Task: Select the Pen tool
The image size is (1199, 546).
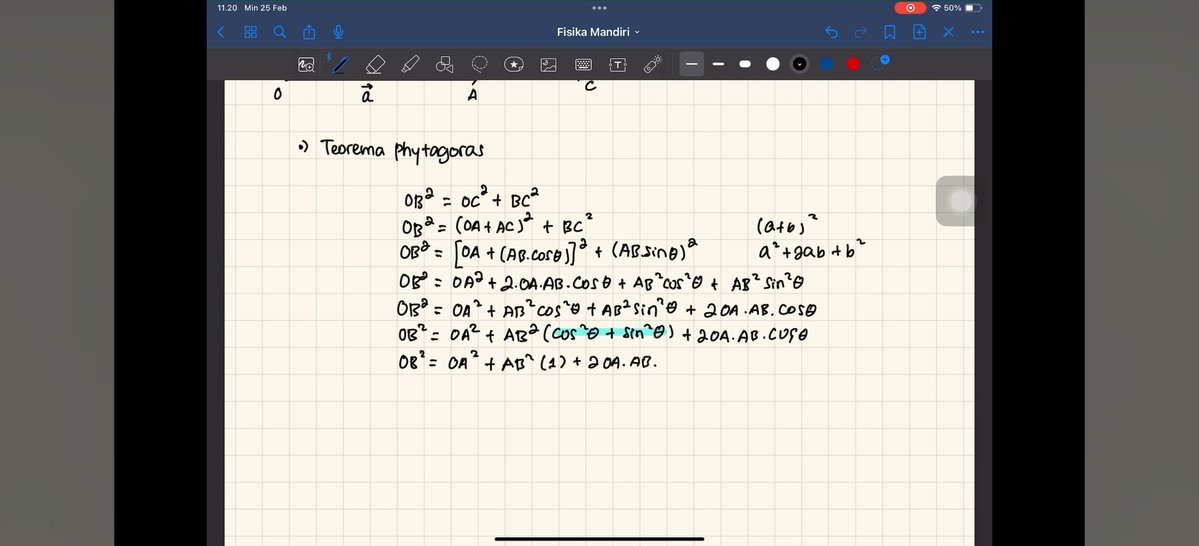Action: click(340, 65)
